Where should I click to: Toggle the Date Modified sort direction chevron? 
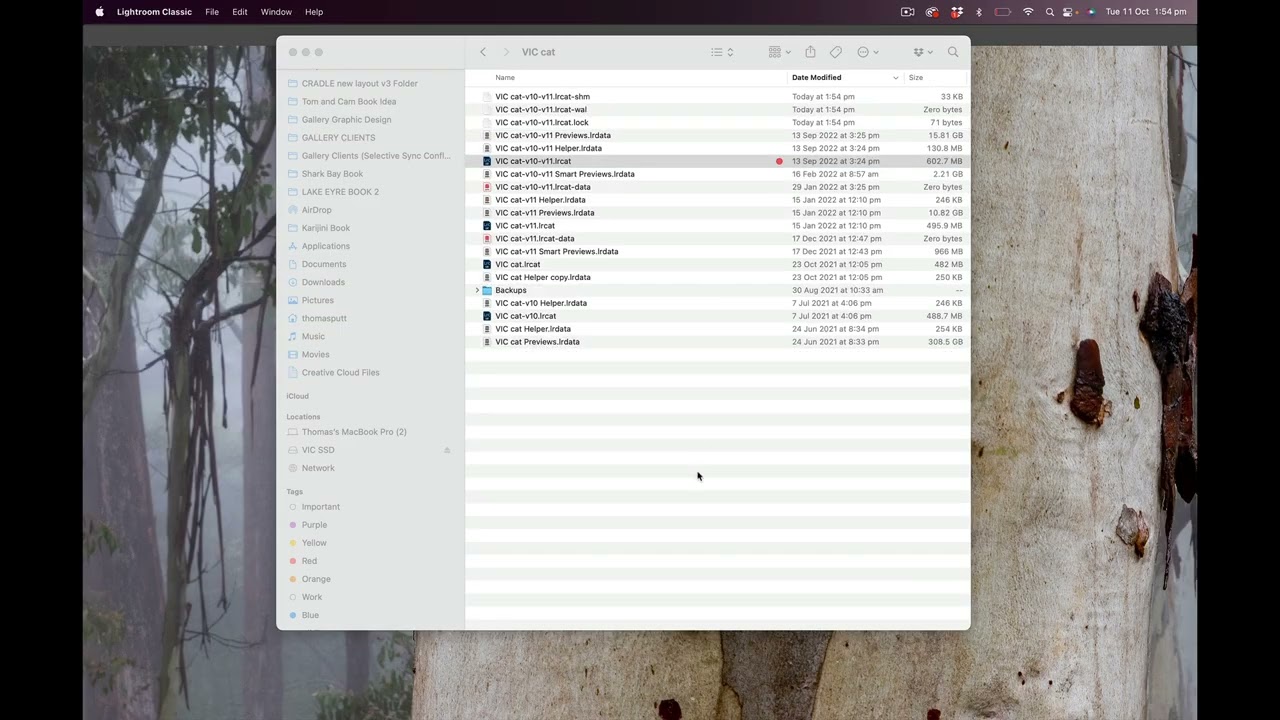coord(895,77)
